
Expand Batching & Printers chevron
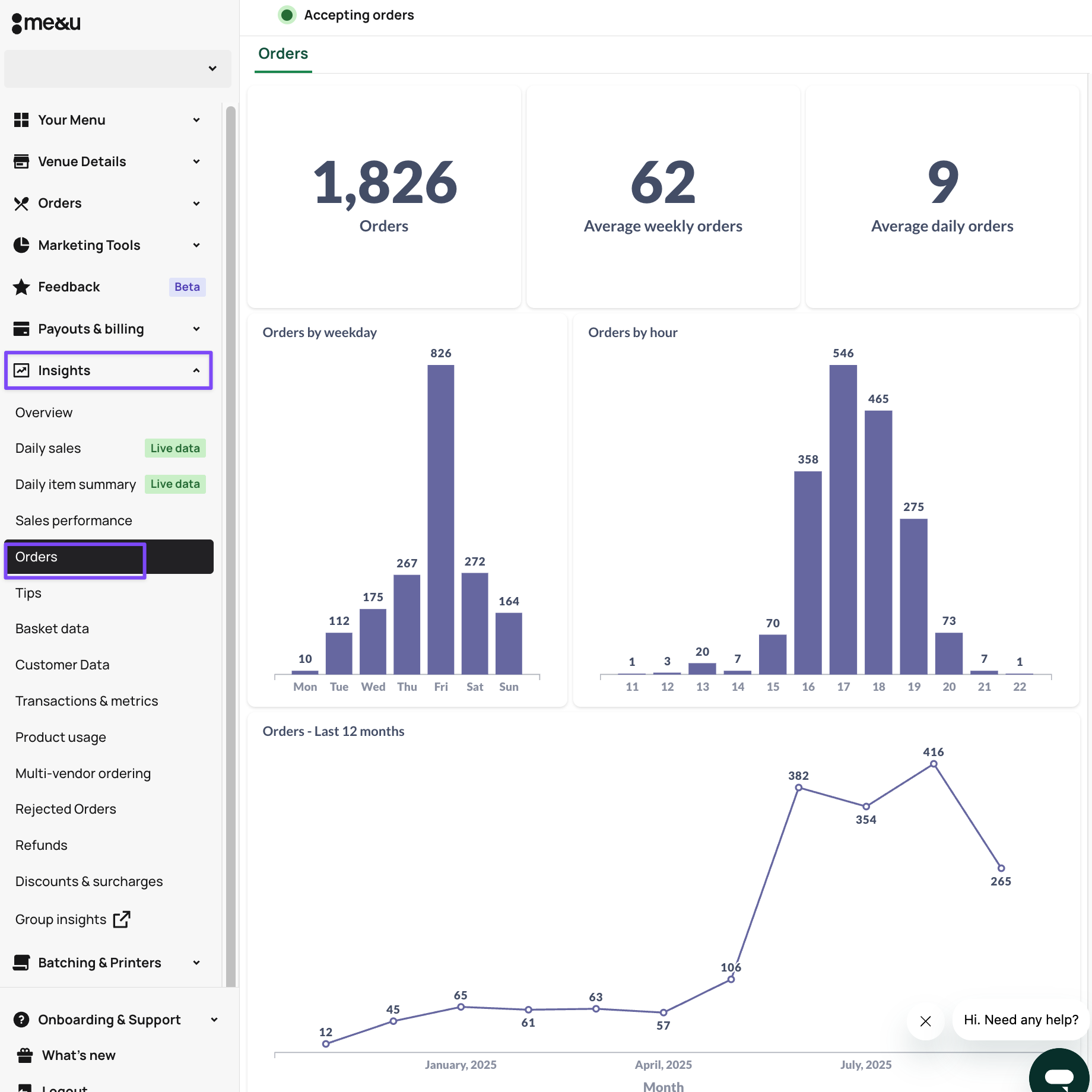pos(196,963)
